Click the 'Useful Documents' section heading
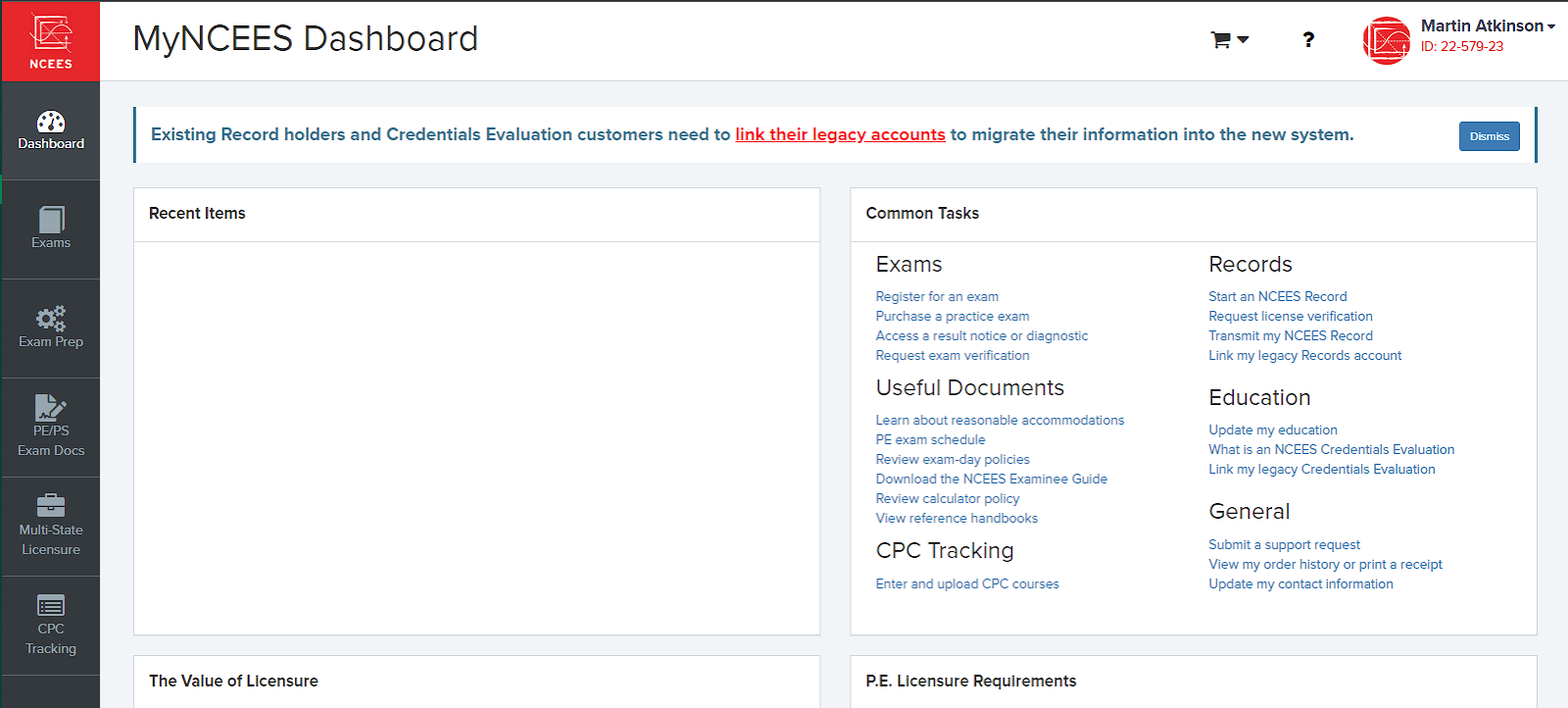Screen dimensions: 1568x708 point(970,387)
